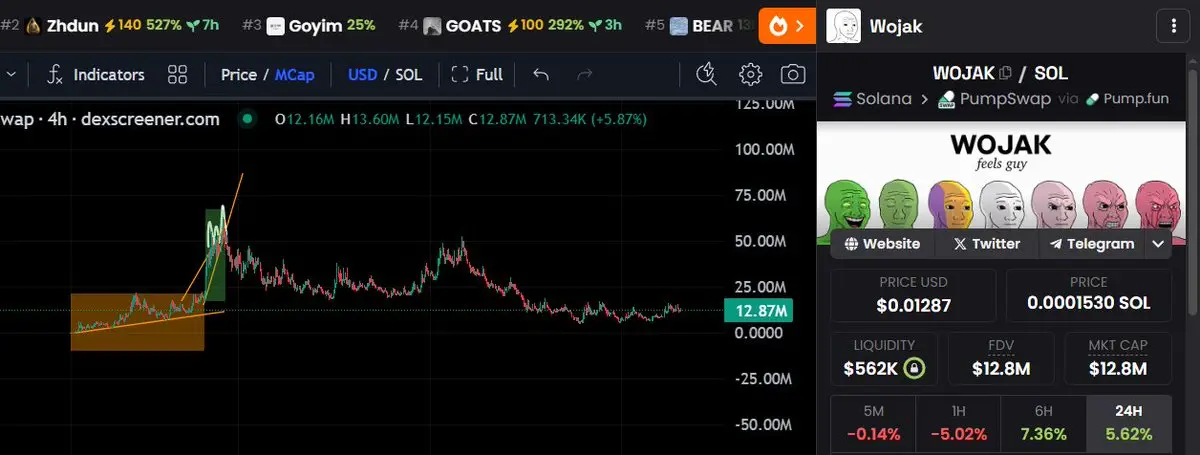Click the PRICE USD $0.01287 box

(912, 295)
